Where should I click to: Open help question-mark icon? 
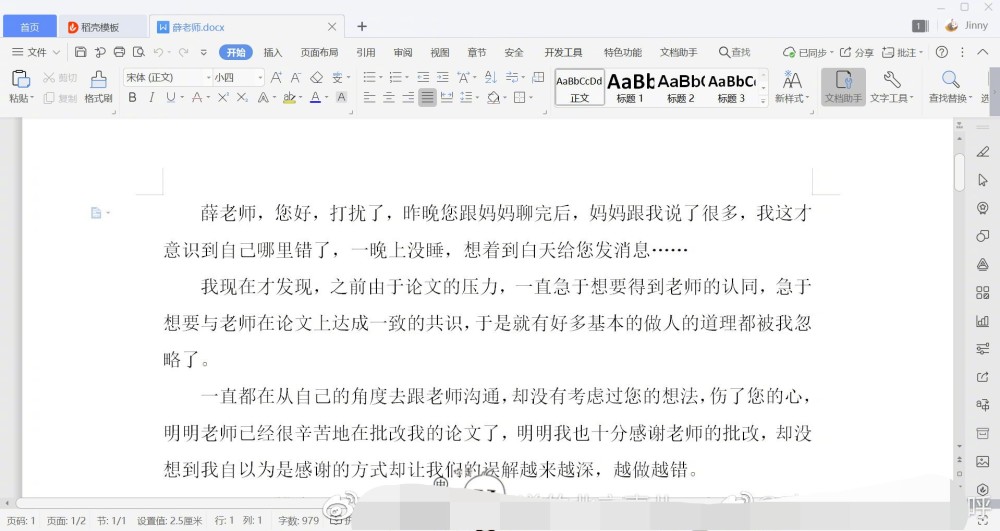[x=941, y=52]
